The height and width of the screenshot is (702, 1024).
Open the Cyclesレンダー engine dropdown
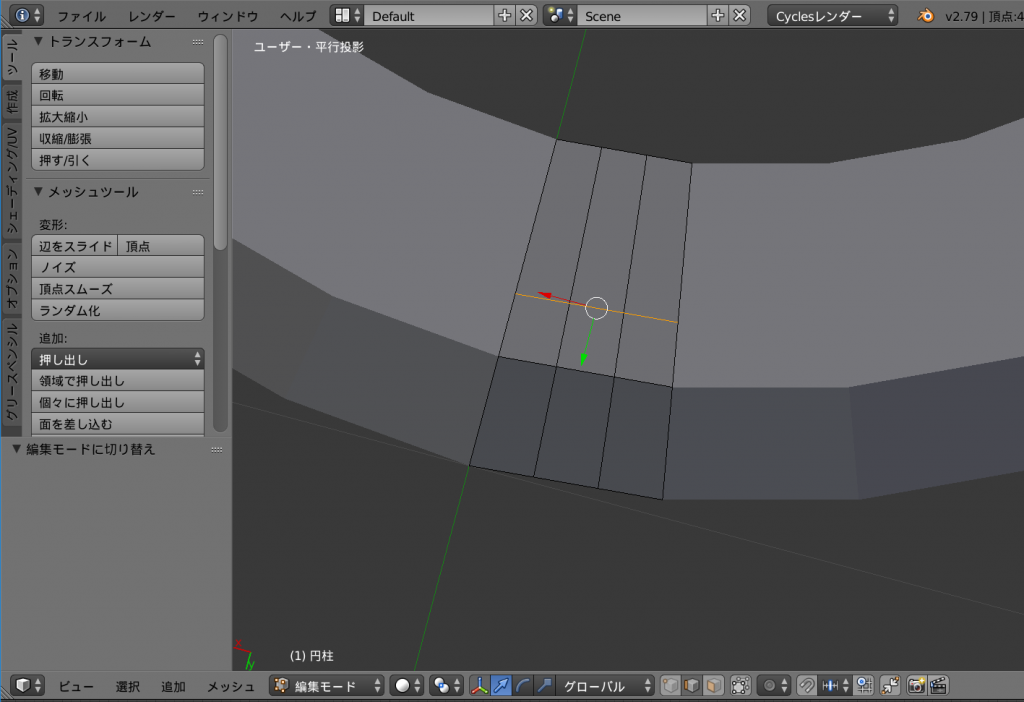832,16
